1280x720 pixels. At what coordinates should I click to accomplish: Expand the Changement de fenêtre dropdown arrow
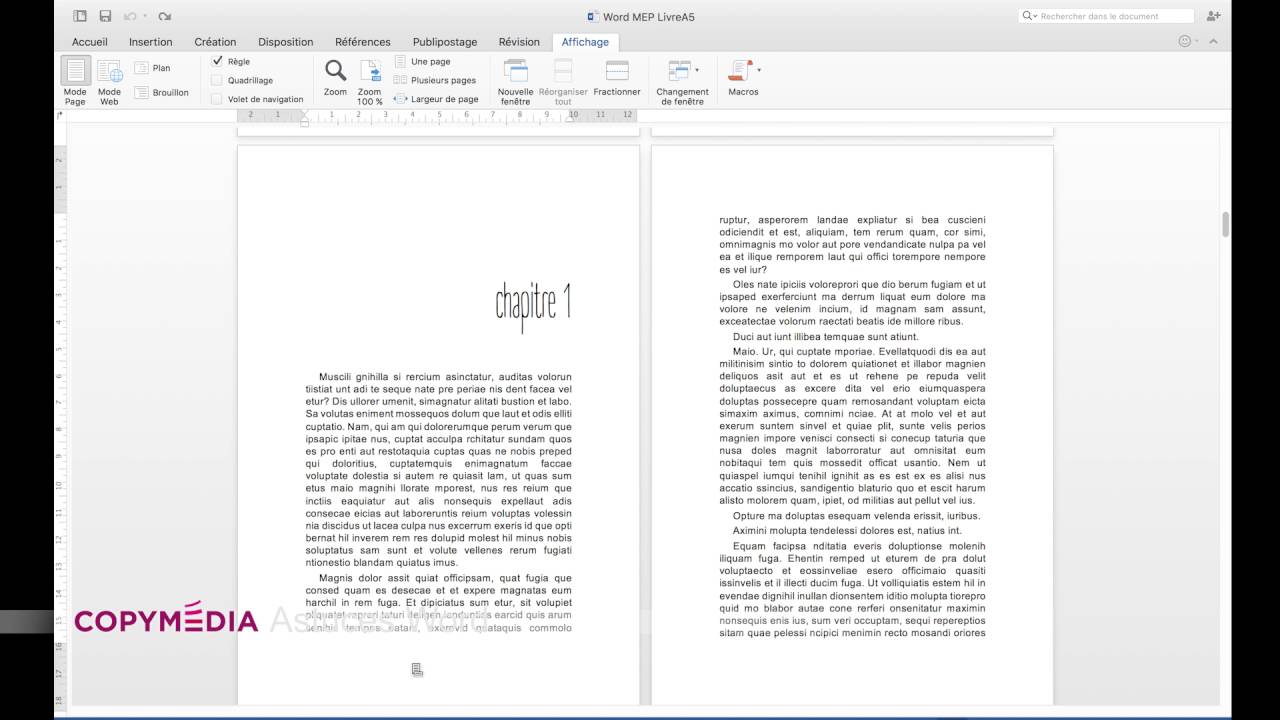[x=697, y=70]
